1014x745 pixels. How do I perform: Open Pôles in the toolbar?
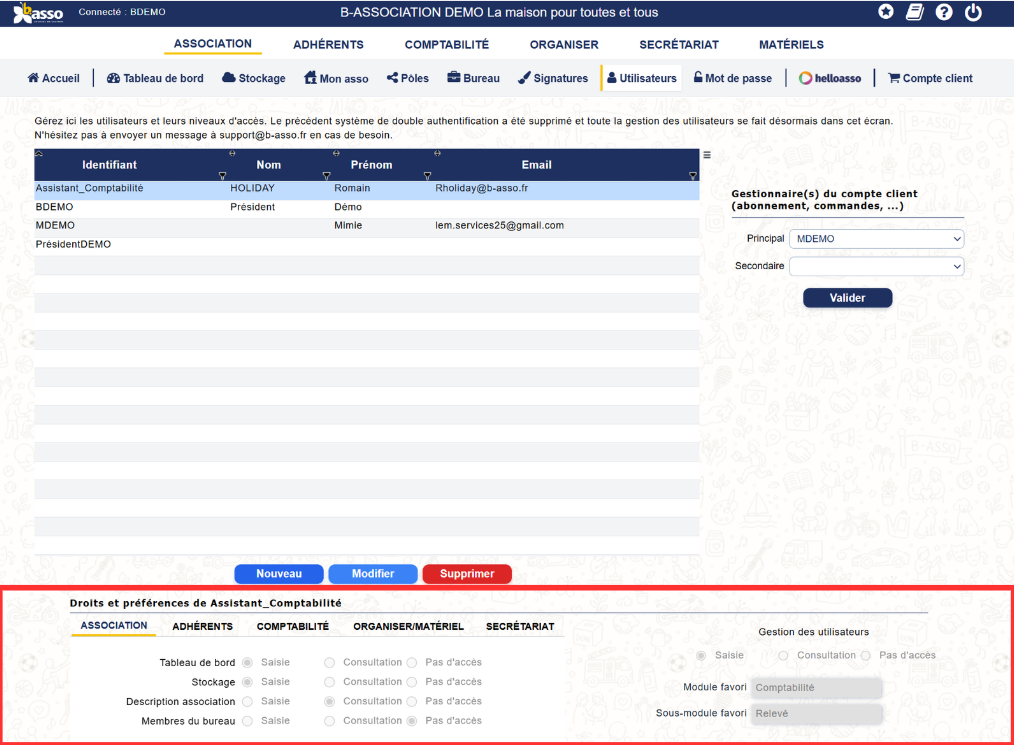(x=407, y=78)
